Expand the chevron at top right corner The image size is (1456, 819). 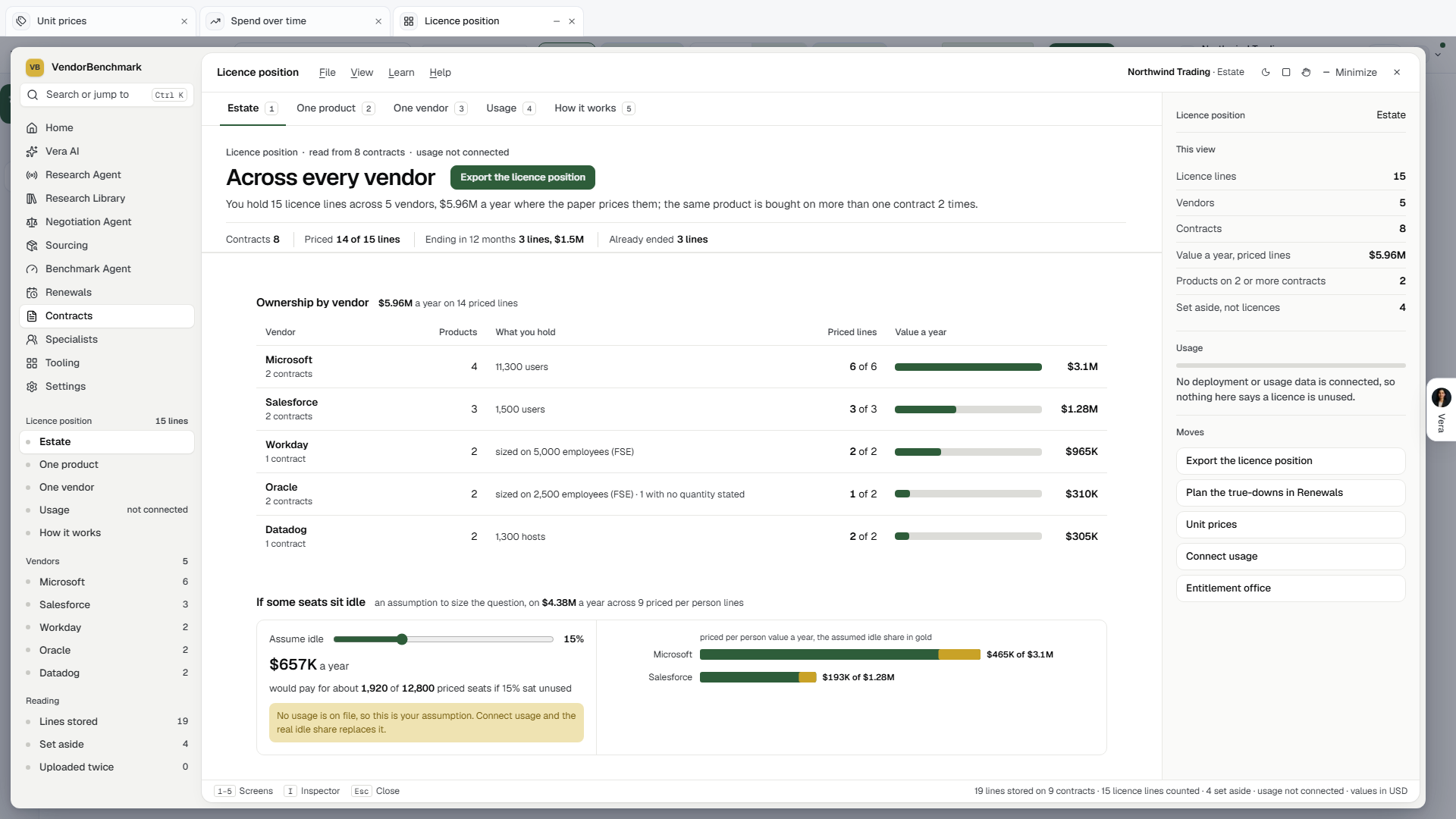coord(1439,55)
